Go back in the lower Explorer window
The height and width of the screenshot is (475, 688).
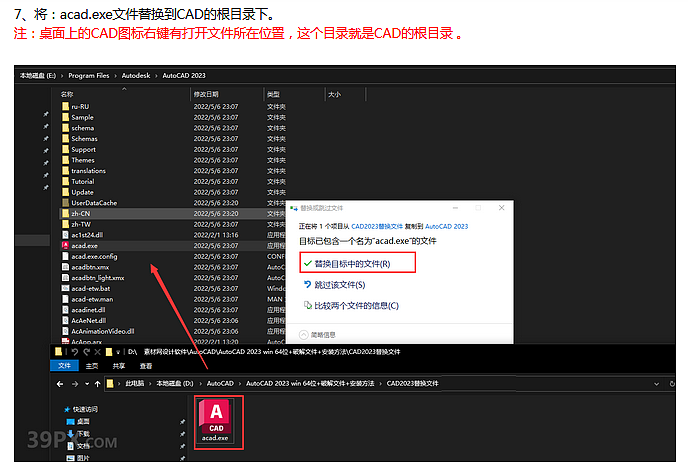[x=60, y=384]
